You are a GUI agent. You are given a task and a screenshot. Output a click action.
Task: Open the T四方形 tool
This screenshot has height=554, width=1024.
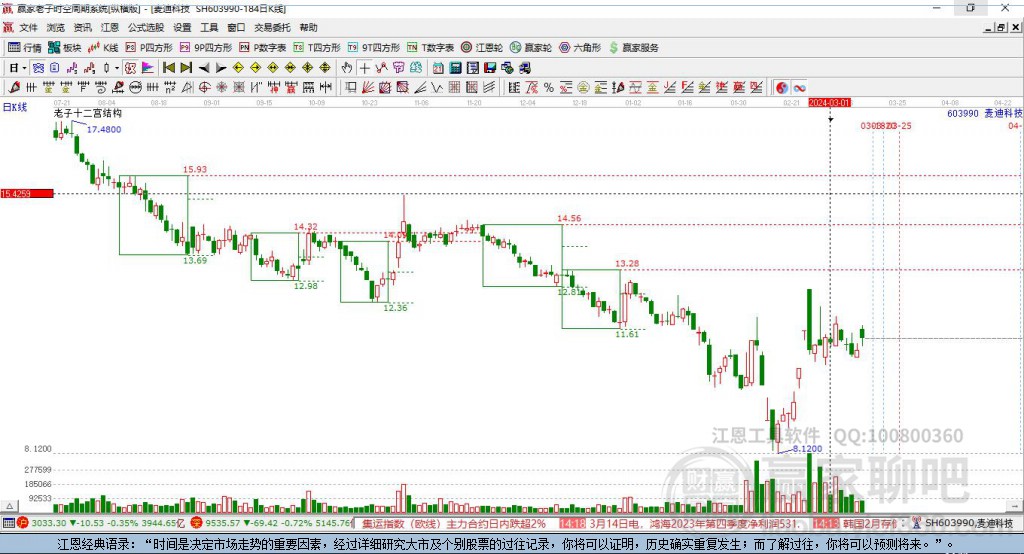(317, 48)
